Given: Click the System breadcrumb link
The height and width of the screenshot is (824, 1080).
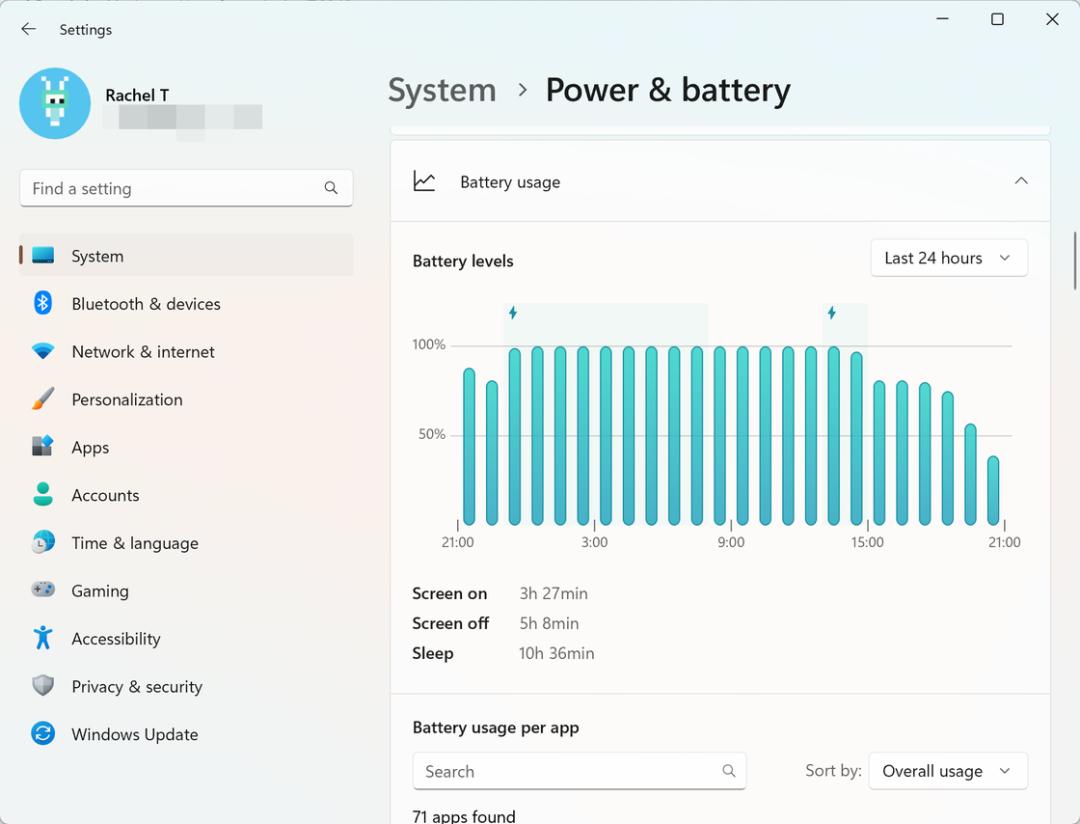Looking at the screenshot, I should coord(442,91).
